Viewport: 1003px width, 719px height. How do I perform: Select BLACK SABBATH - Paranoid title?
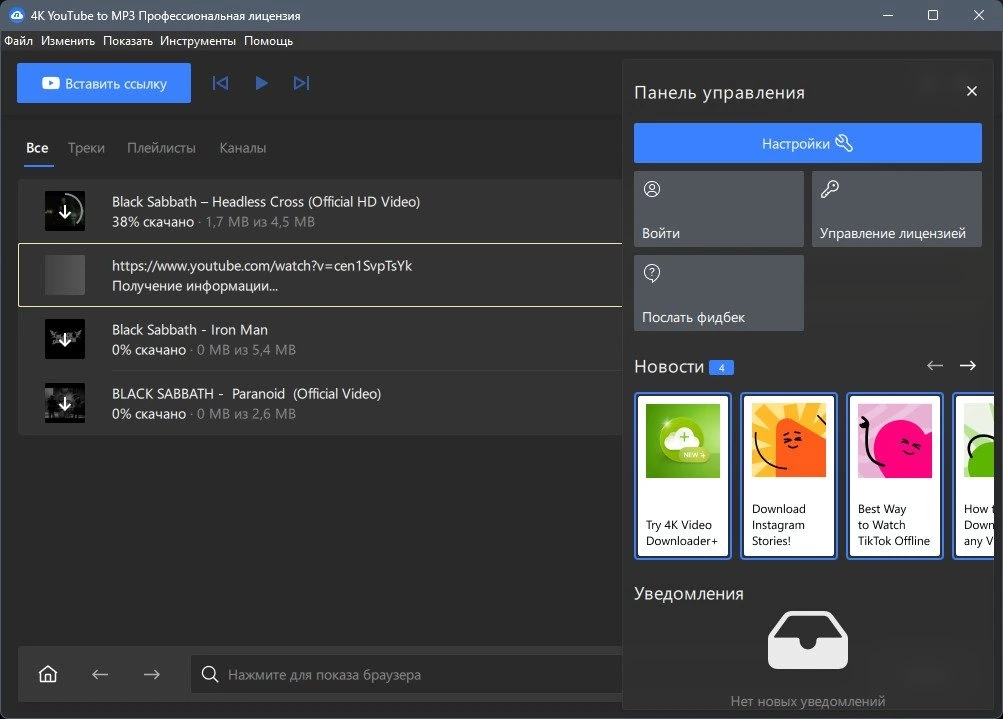246,393
